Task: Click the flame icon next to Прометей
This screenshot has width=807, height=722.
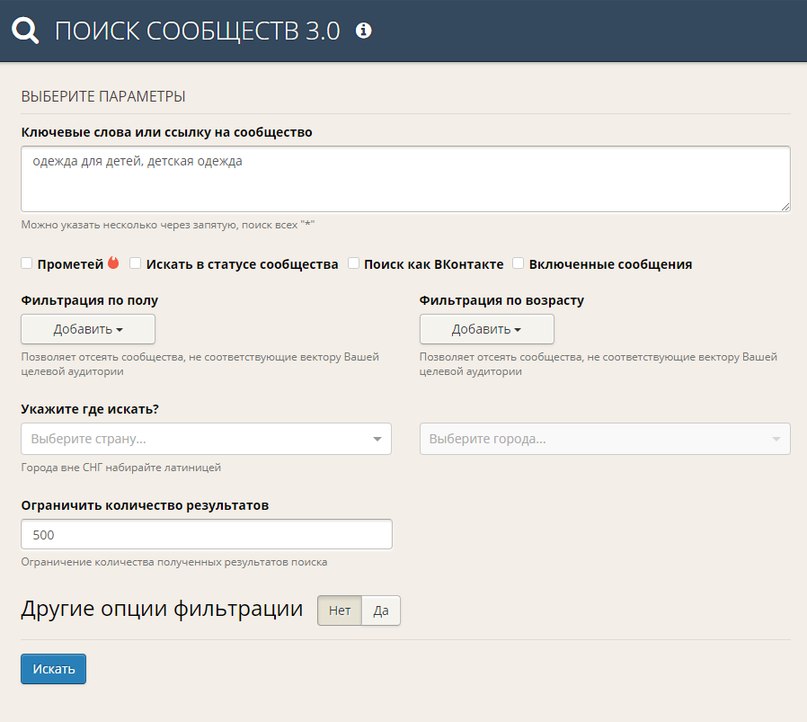Action: click(113, 264)
